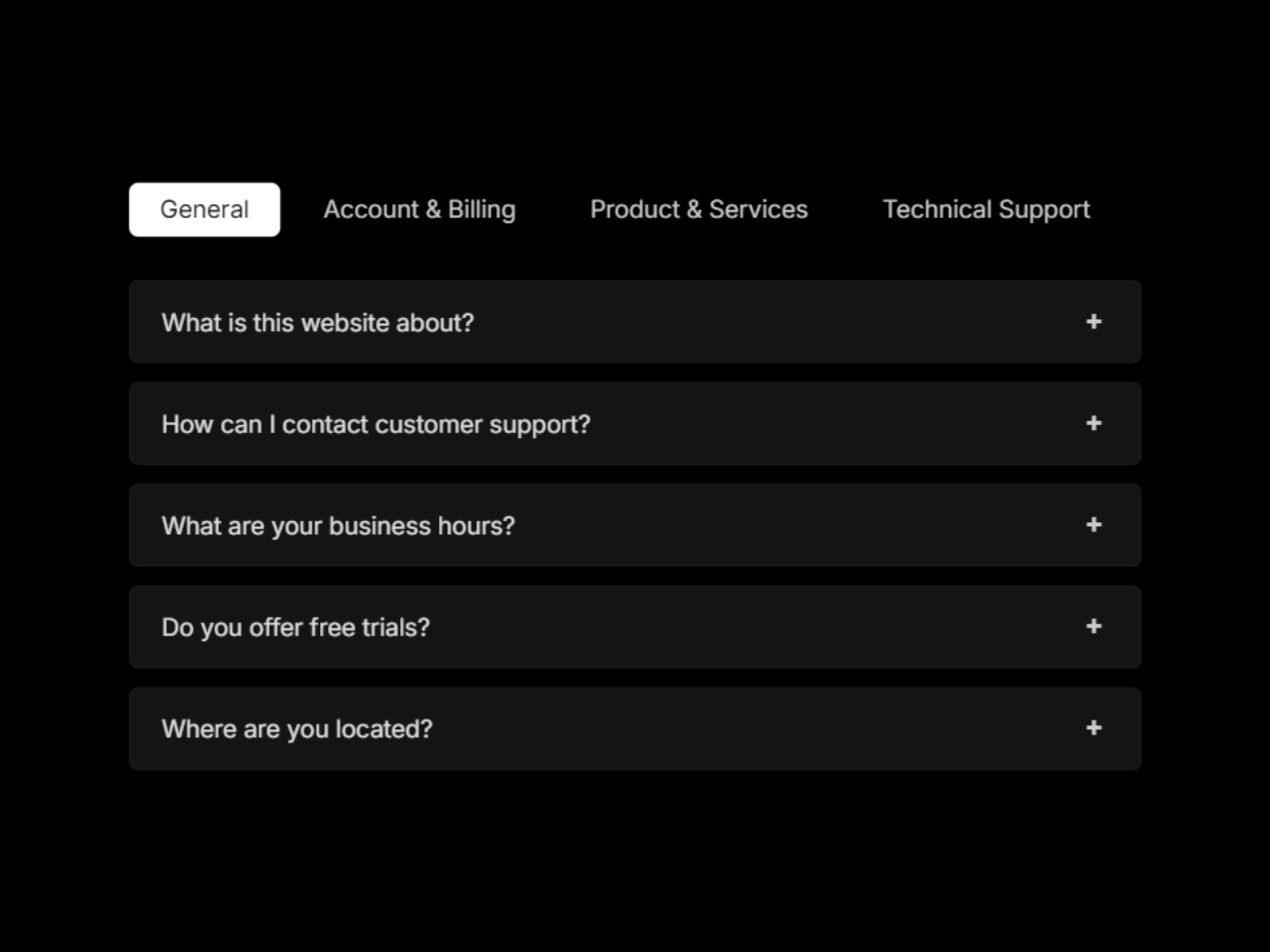Switch to the Product & Services tab
Image resolution: width=1270 pixels, height=952 pixels.
pos(698,209)
